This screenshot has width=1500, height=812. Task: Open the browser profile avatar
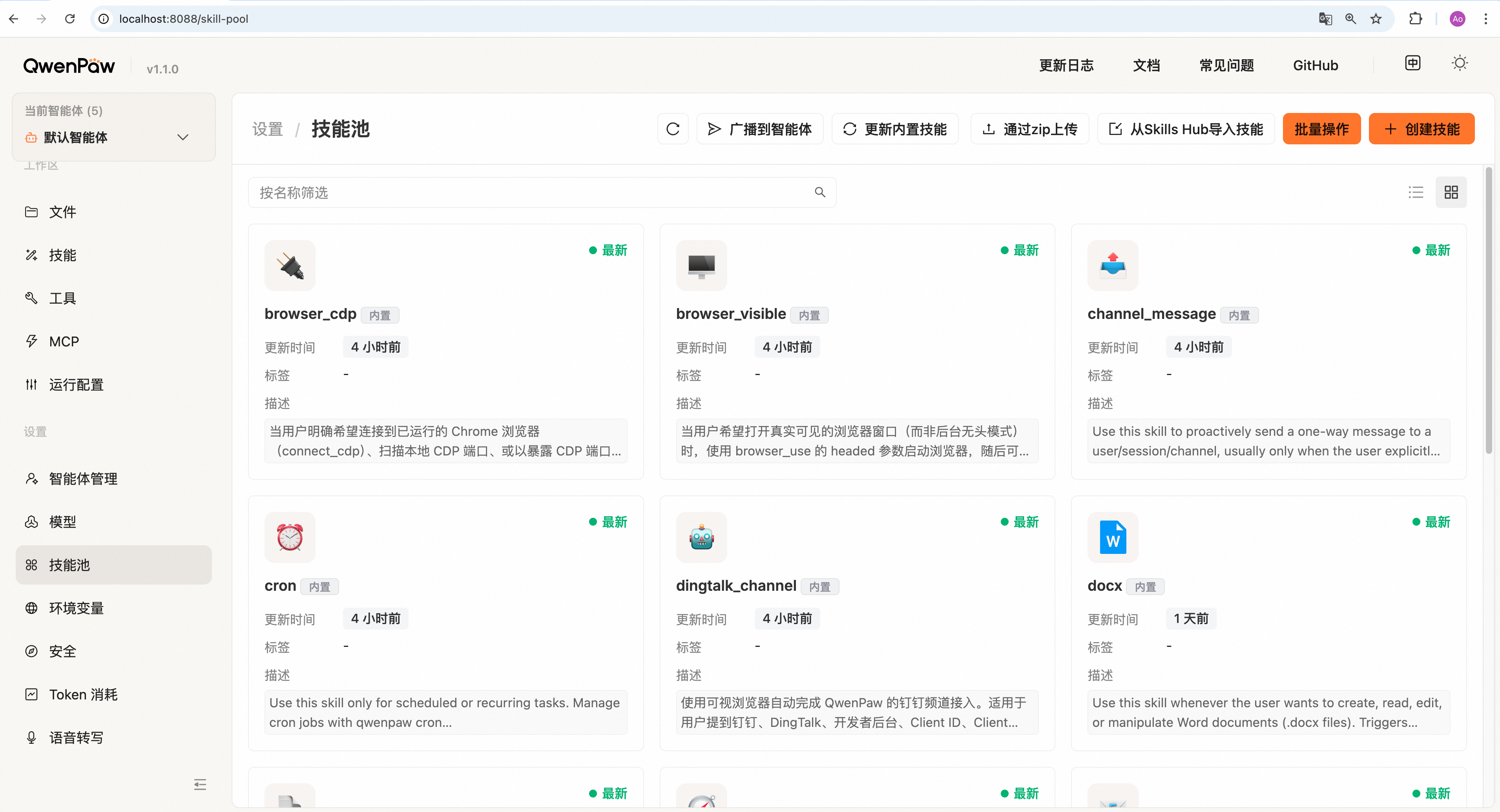coord(1458,18)
